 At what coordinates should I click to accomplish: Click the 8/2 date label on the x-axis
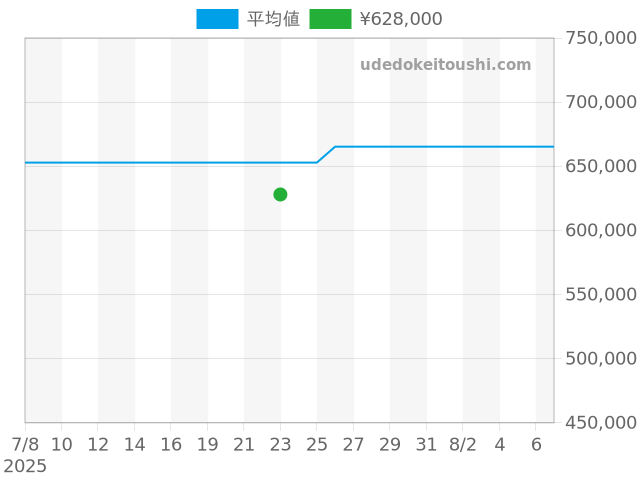coord(463,443)
